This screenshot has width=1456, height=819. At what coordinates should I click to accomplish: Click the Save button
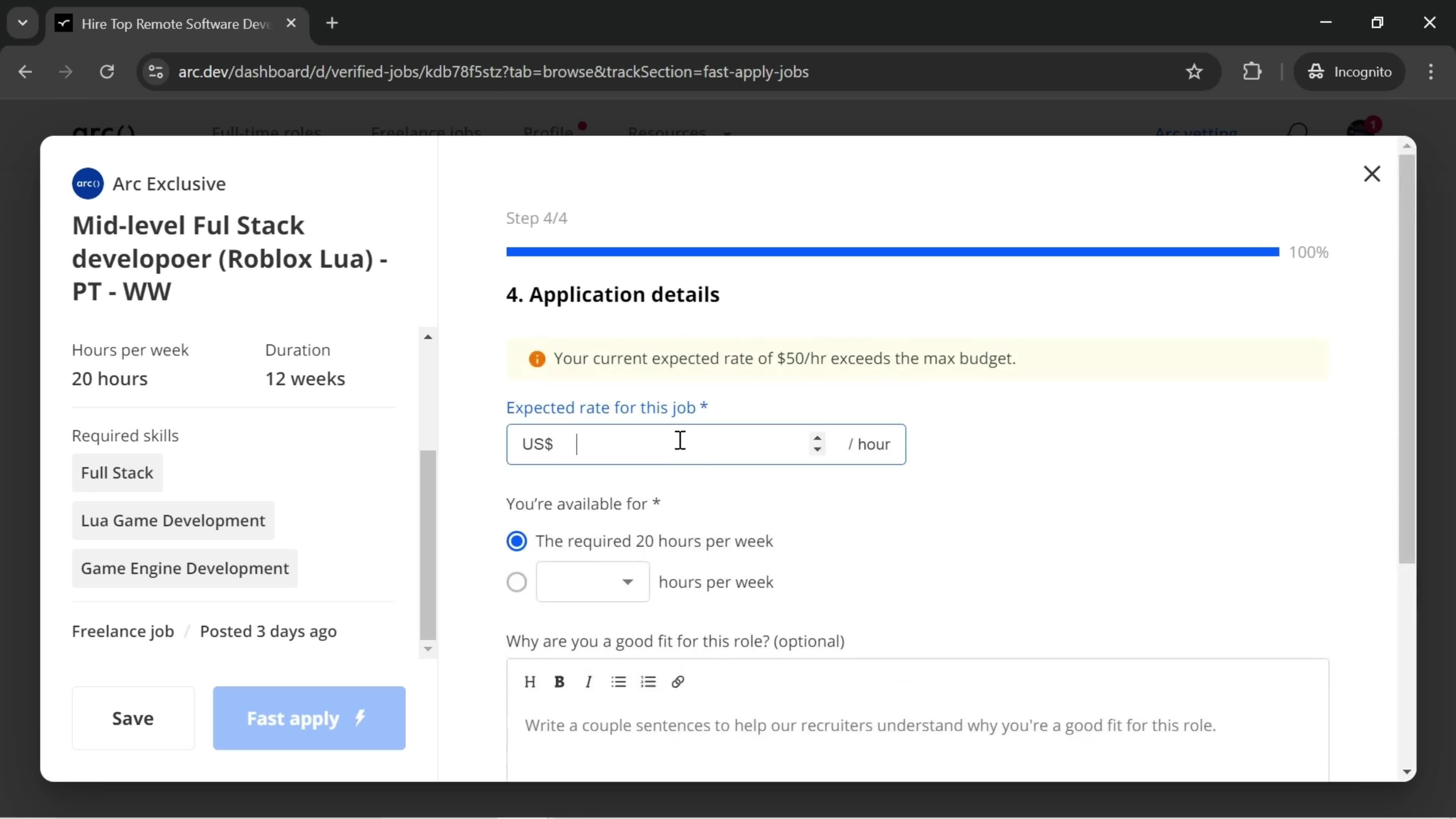click(x=133, y=719)
